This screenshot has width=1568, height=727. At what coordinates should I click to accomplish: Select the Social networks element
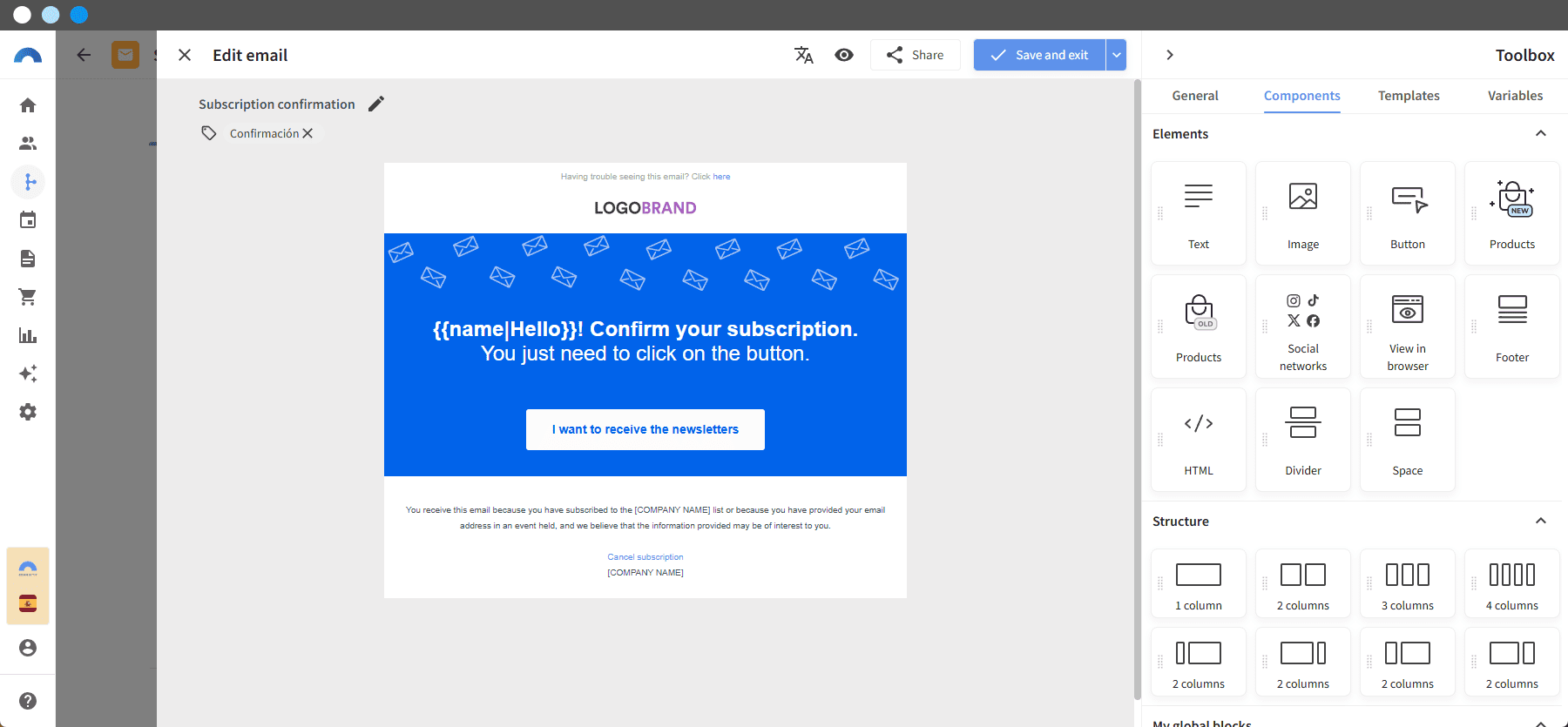pos(1303,326)
